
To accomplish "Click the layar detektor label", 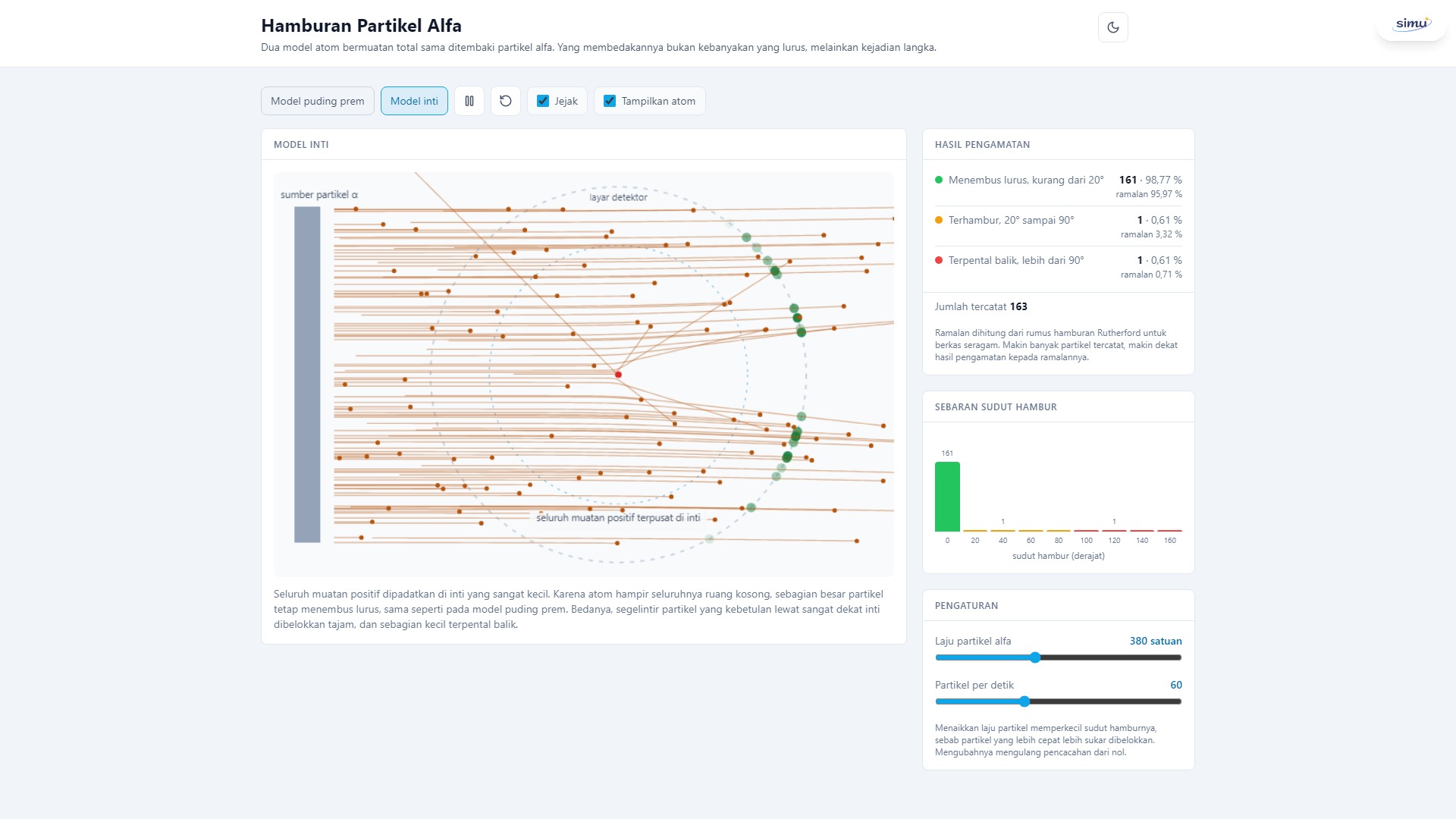I will click(x=618, y=197).
